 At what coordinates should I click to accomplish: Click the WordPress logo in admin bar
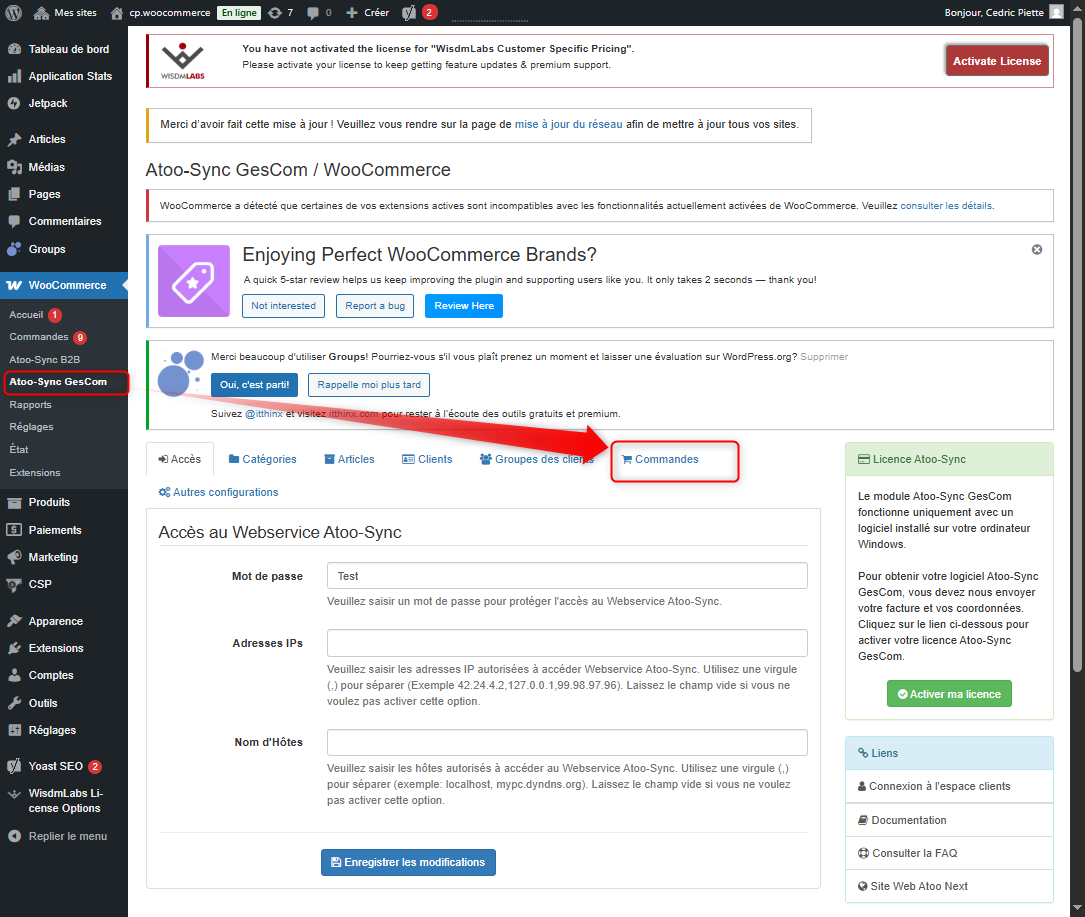14,12
